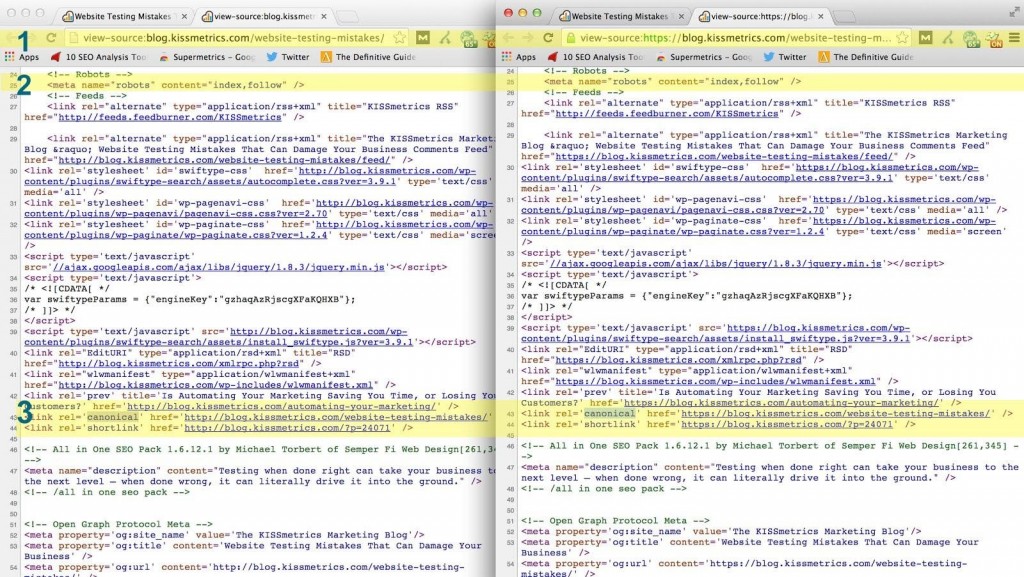The image size is (1024, 577).
Task: Open a new tab in the right window
Action: tap(844, 16)
